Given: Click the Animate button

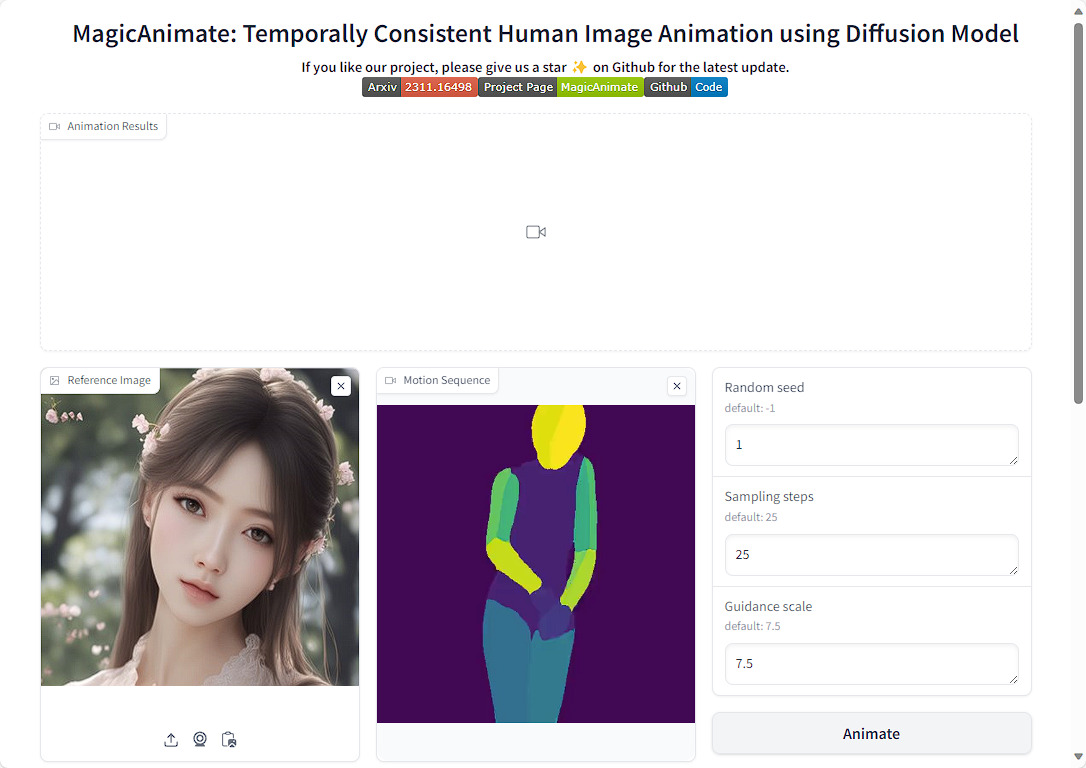Looking at the screenshot, I should (x=871, y=733).
